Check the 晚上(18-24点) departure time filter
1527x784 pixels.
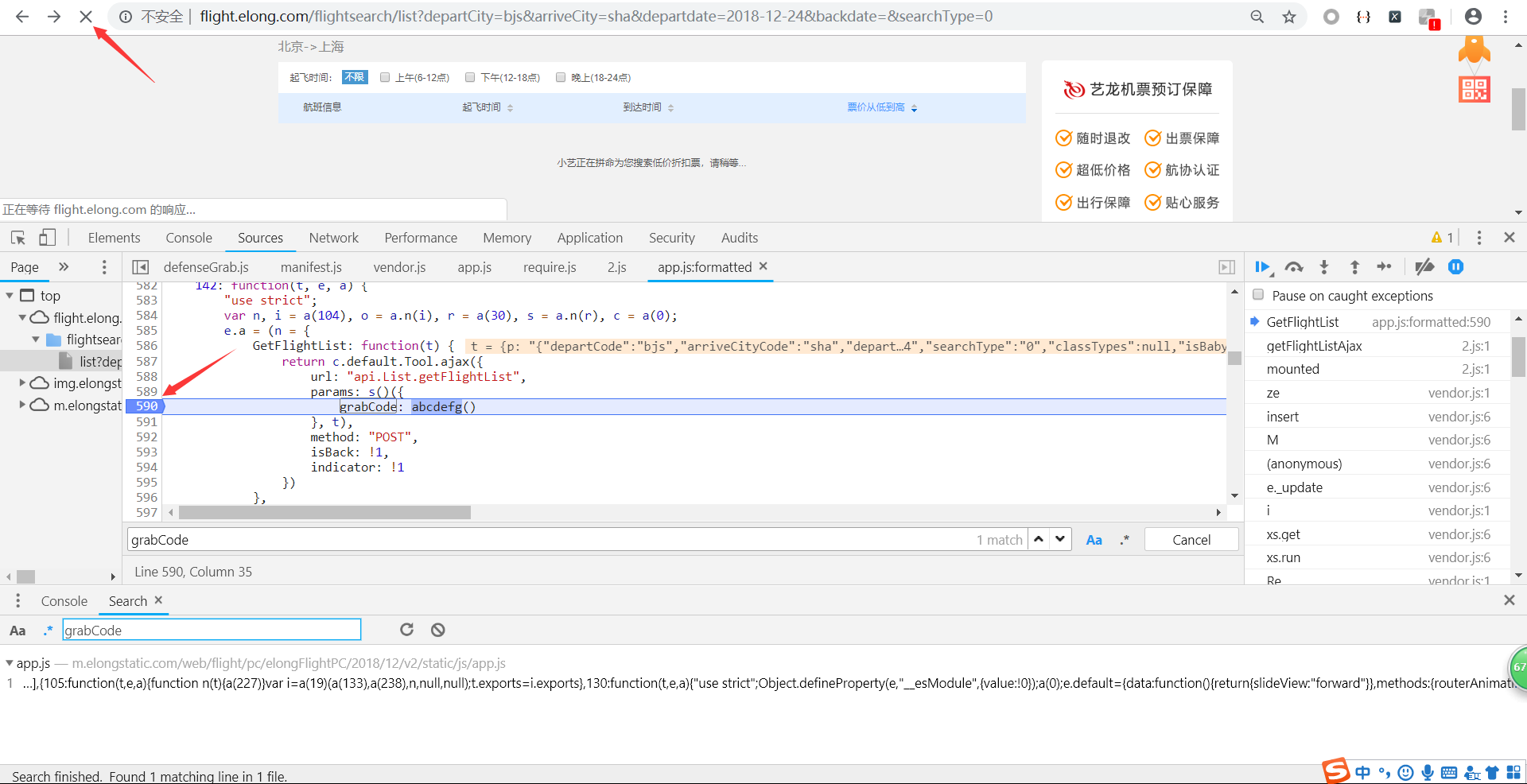click(x=561, y=77)
